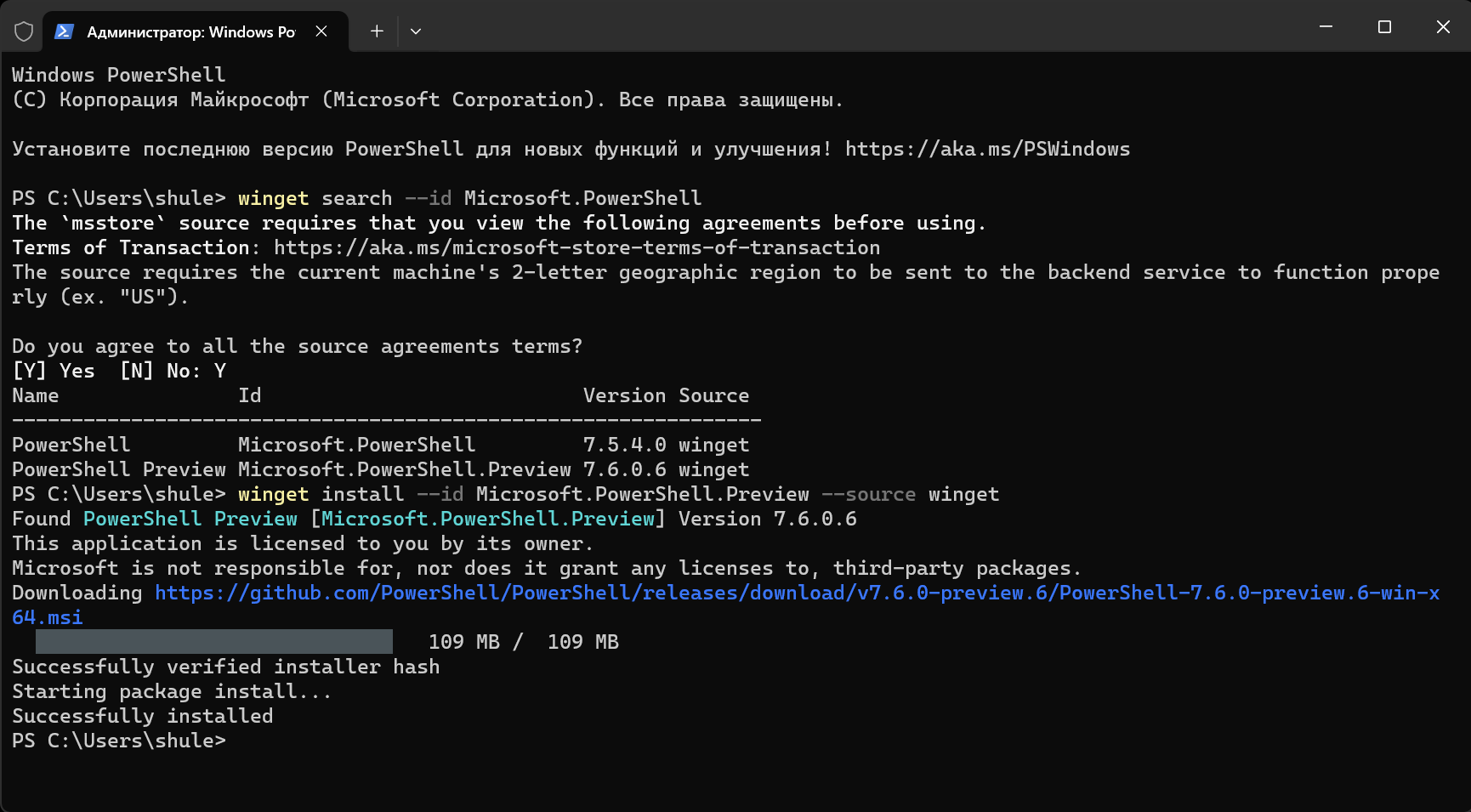Screen dimensions: 1471x812
Task: Click the download progress bar
Action: (x=213, y=642)
